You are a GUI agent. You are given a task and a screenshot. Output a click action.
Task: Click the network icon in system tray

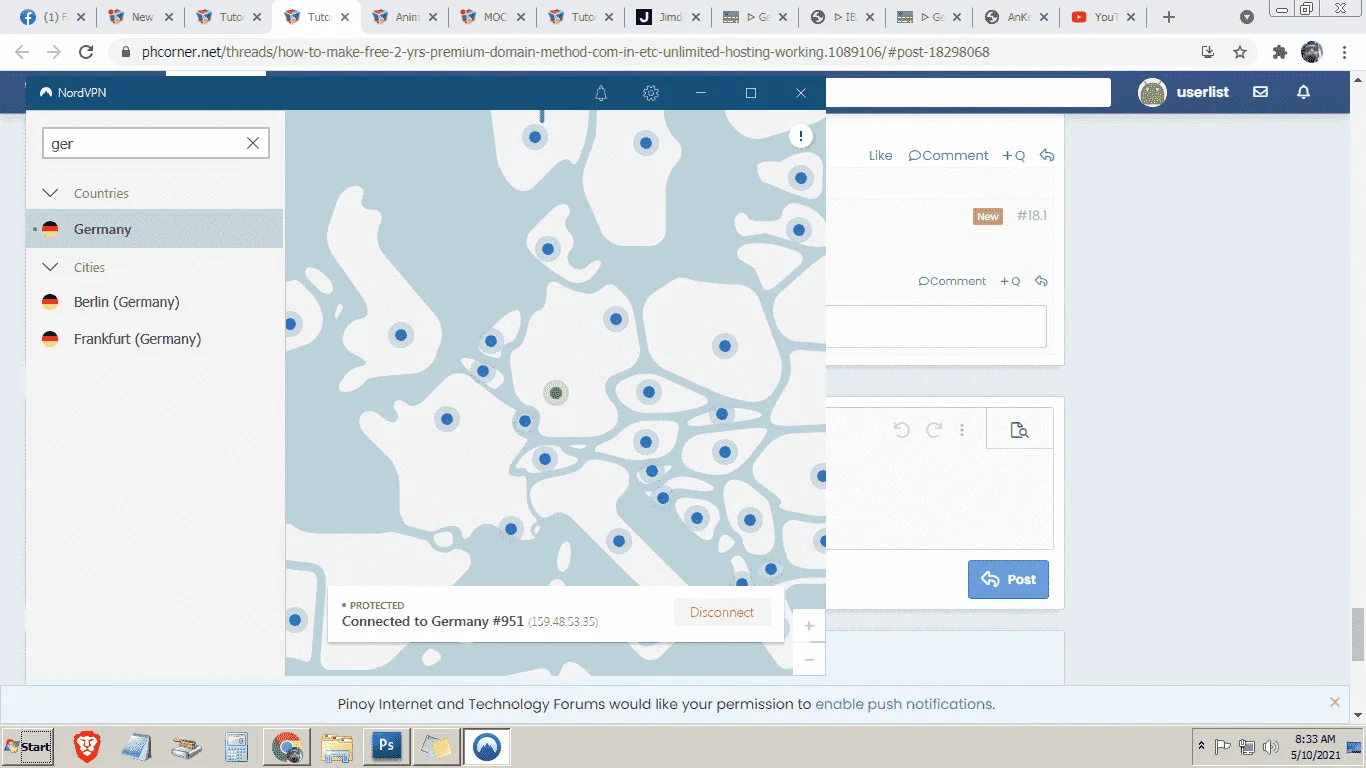point(1246,747)
